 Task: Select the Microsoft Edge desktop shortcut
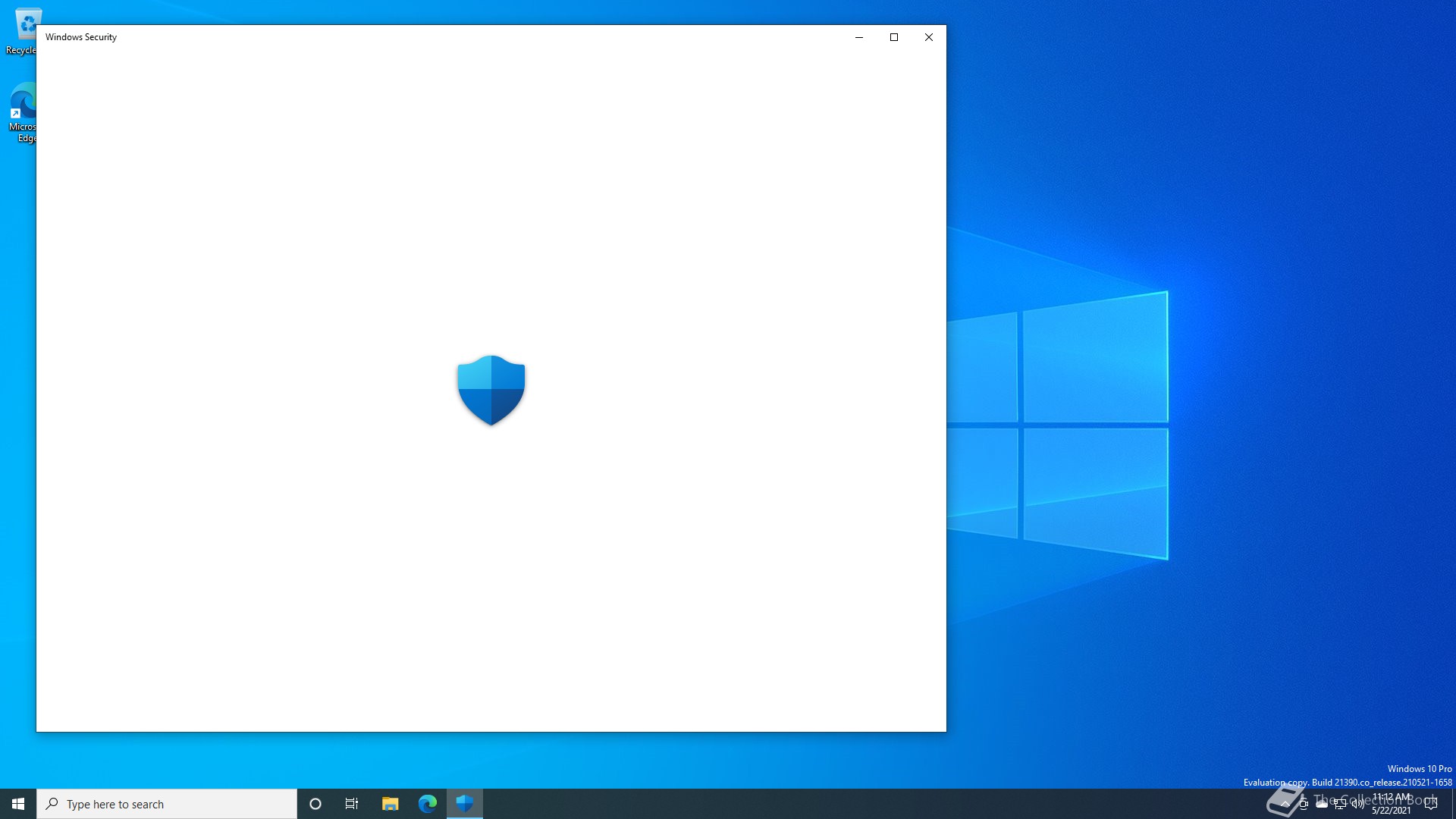(x=21, y=112)
